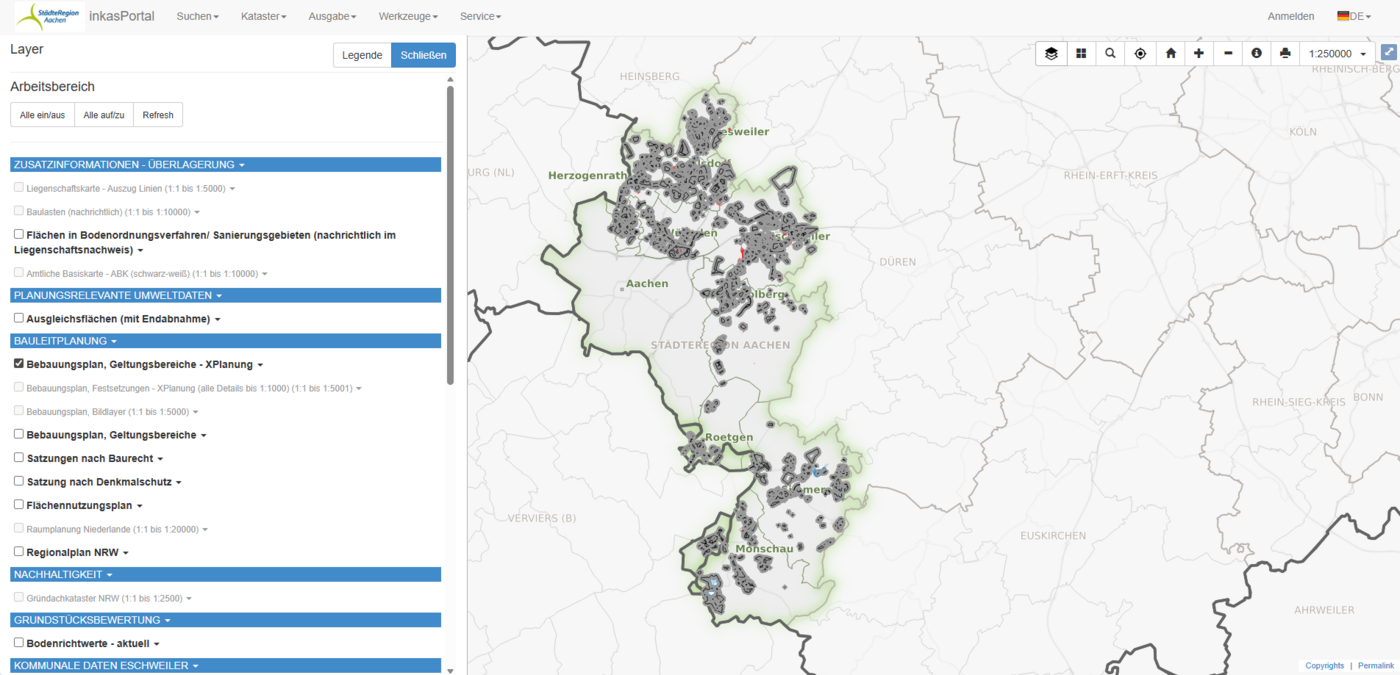Open the Layer panel icon in map toolbar
1400x675 pixels.
(x=1051, y=52)
